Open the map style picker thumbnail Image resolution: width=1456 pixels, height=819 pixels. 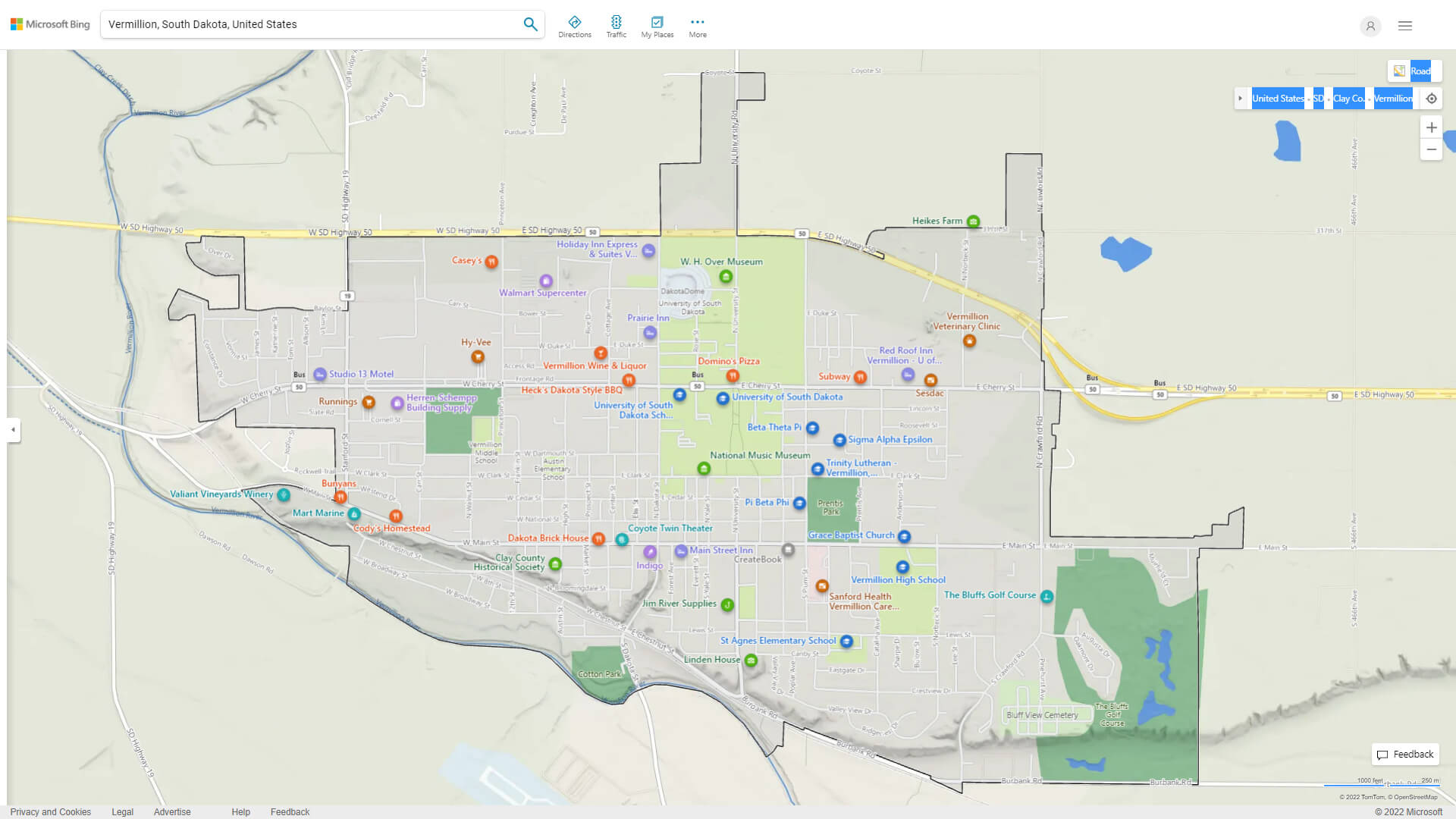tap(1399, 71)
